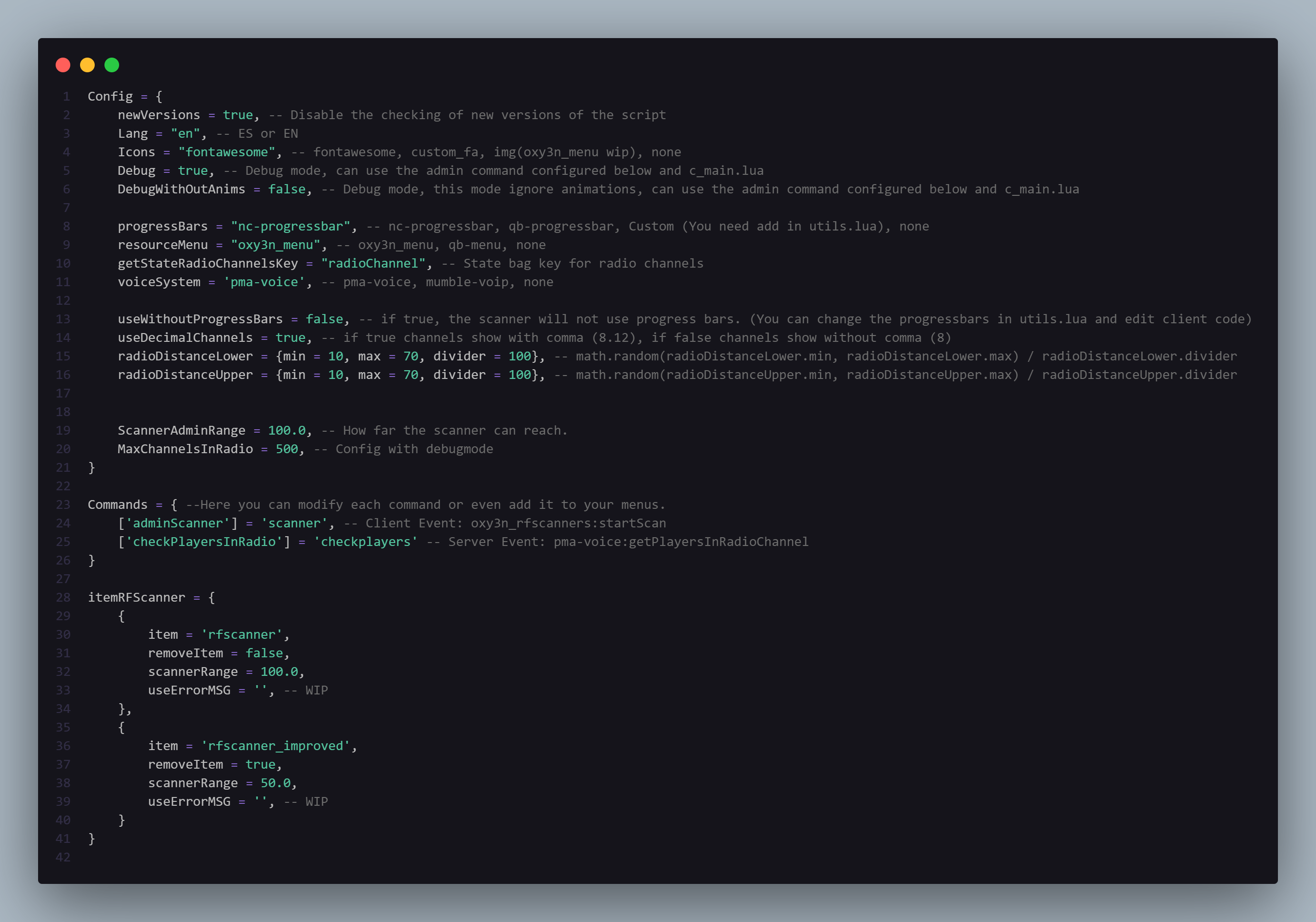Viewport: 1316px width, 922px height.
Task: Click the ScannerAdminRange value 100.0
Action: [x=287, y=430]
